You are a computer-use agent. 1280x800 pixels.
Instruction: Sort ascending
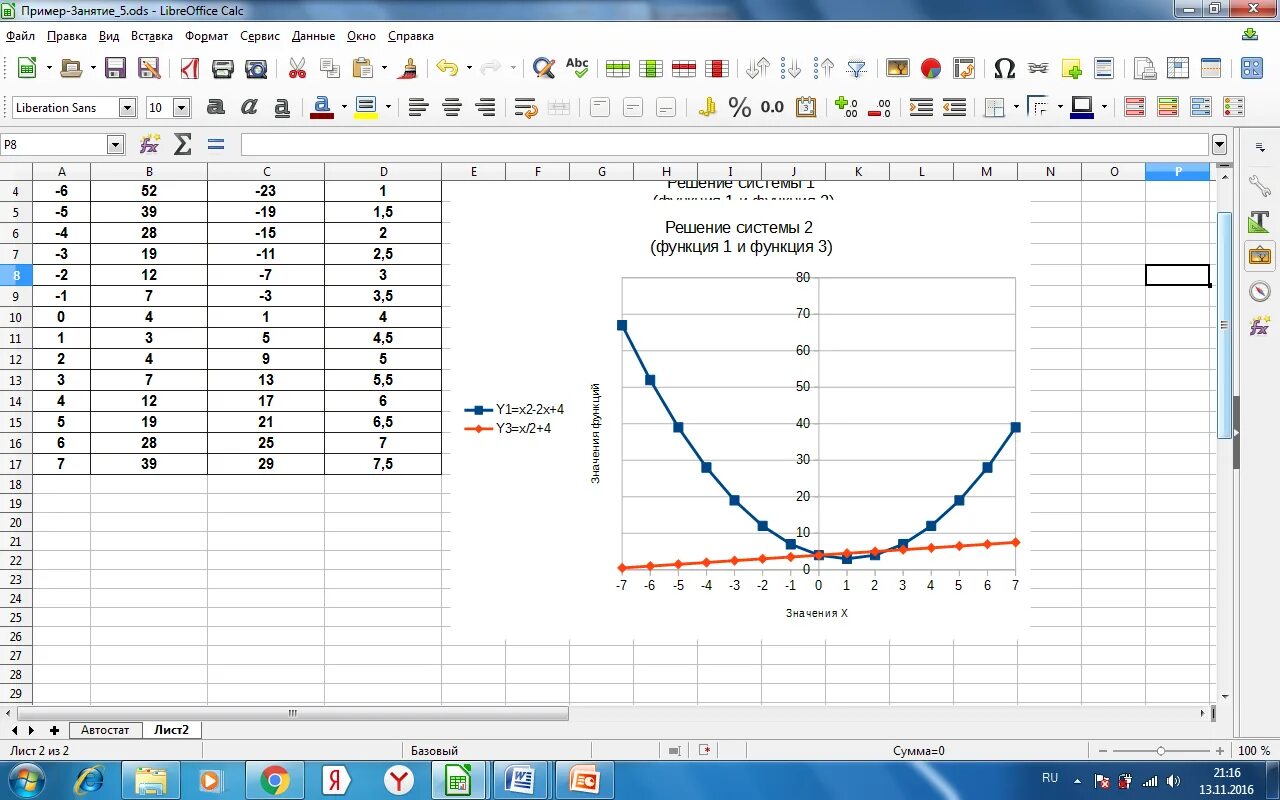(x=791, y=68)
